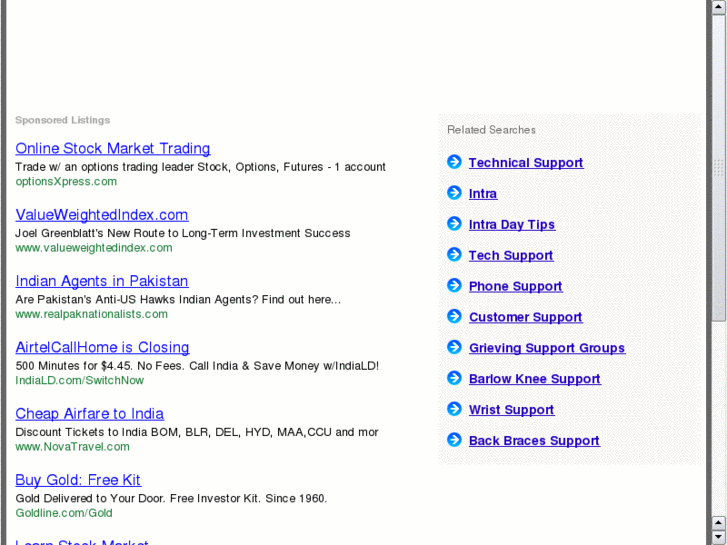Screen dimensions: 727x545
Task: Select Technical Support related search
Action: click(x=526, y=163)
